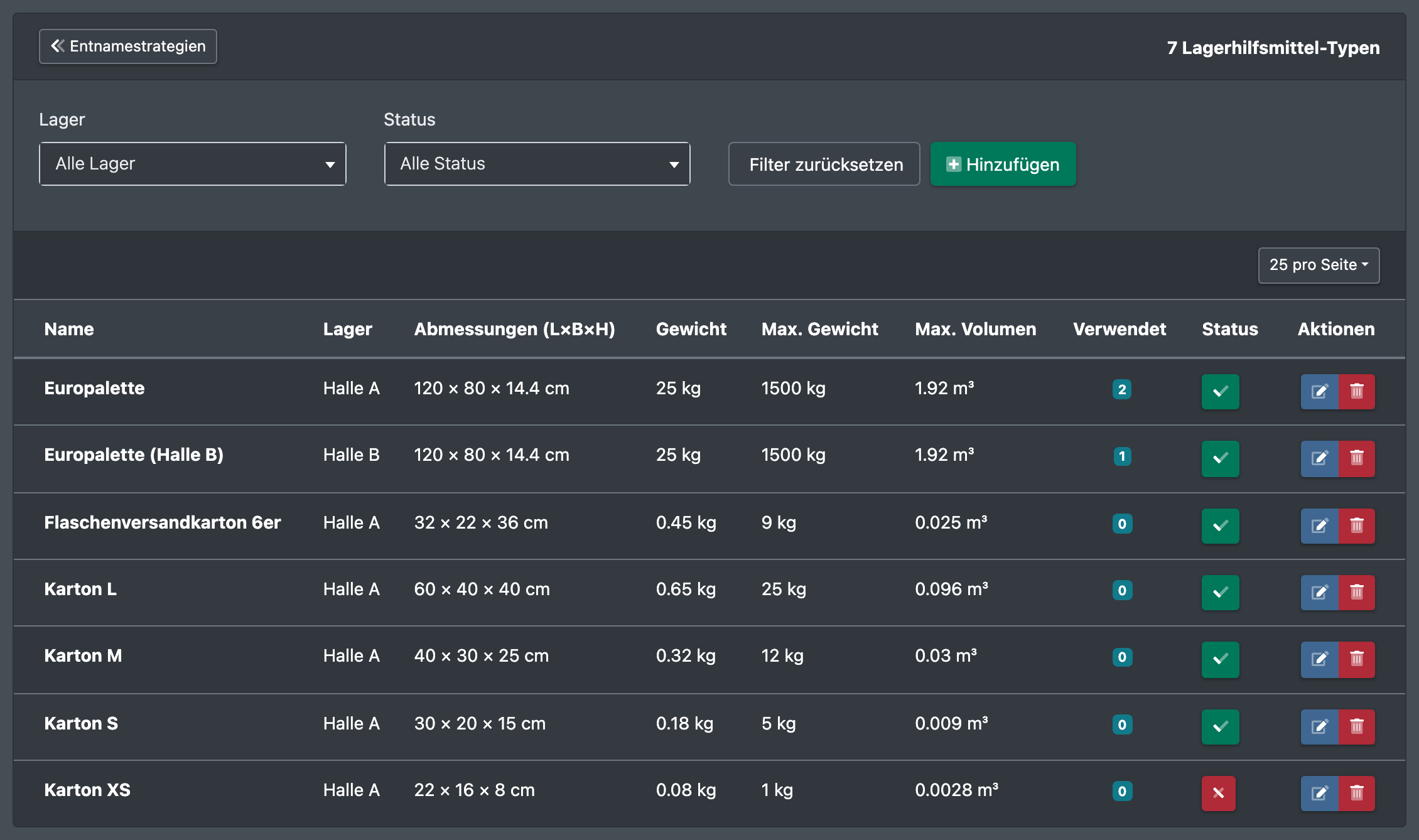Click the Flaschenversandkarton 6er name

pos(162,522)
